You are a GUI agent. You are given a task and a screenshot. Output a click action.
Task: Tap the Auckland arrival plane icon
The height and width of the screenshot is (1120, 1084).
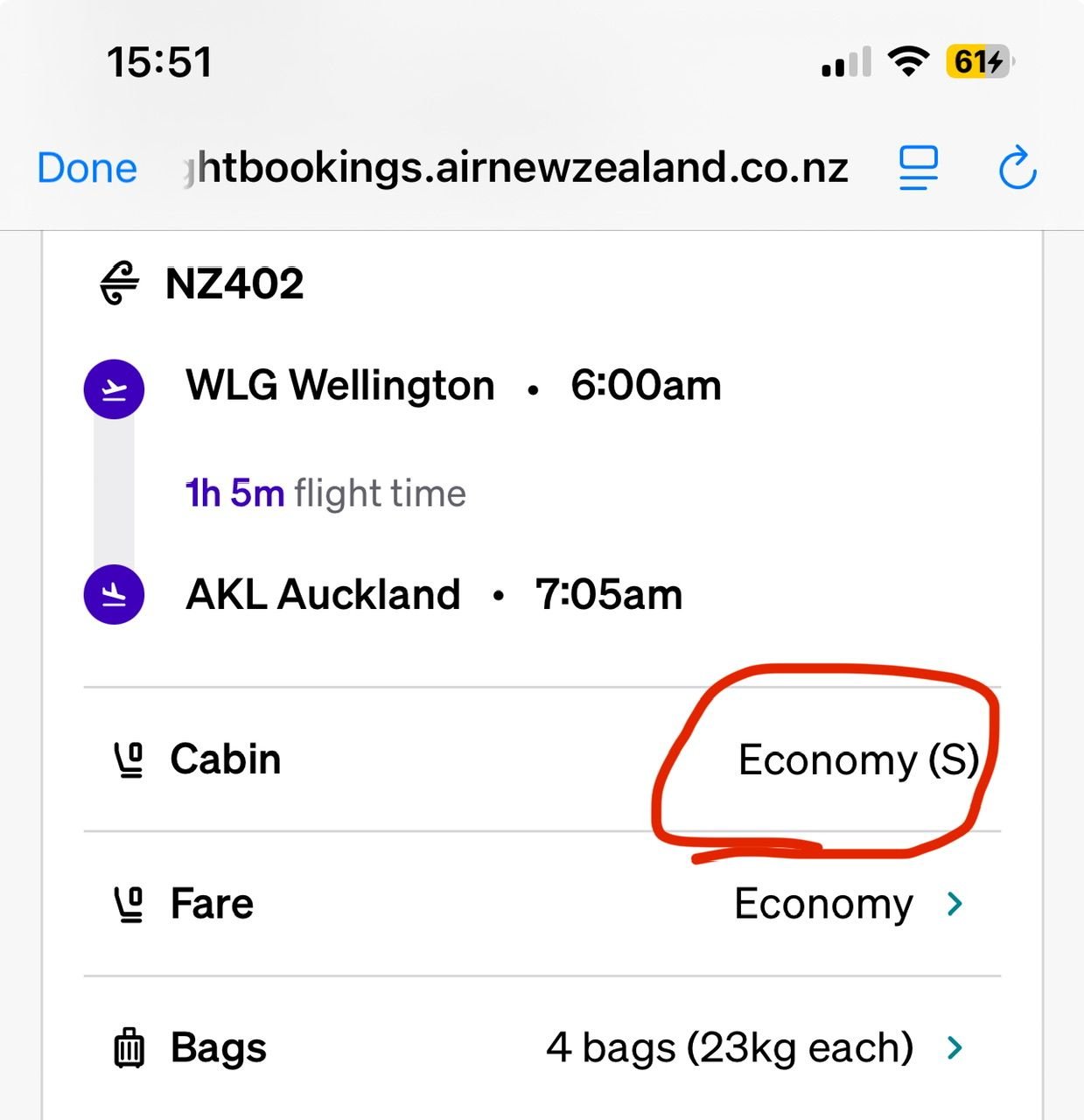point(114,594)
